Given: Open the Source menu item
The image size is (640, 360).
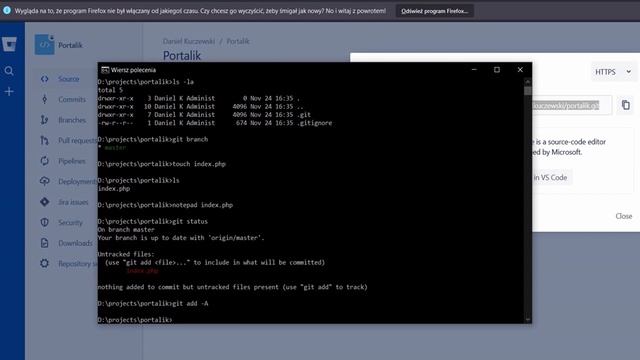Looking at the screenshot, I should 69,79.
